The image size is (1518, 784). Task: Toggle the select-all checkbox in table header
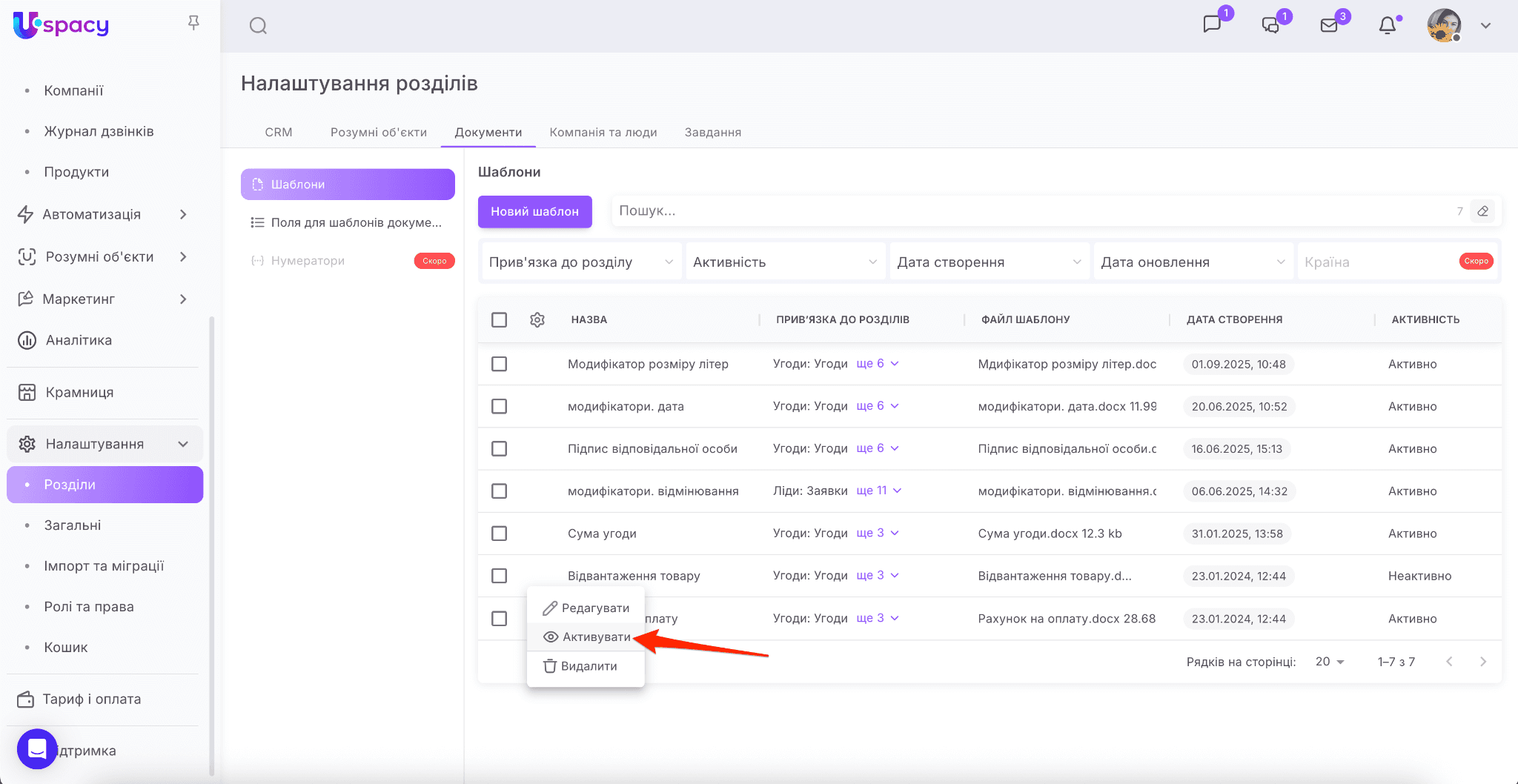click(x=500, y=319)
